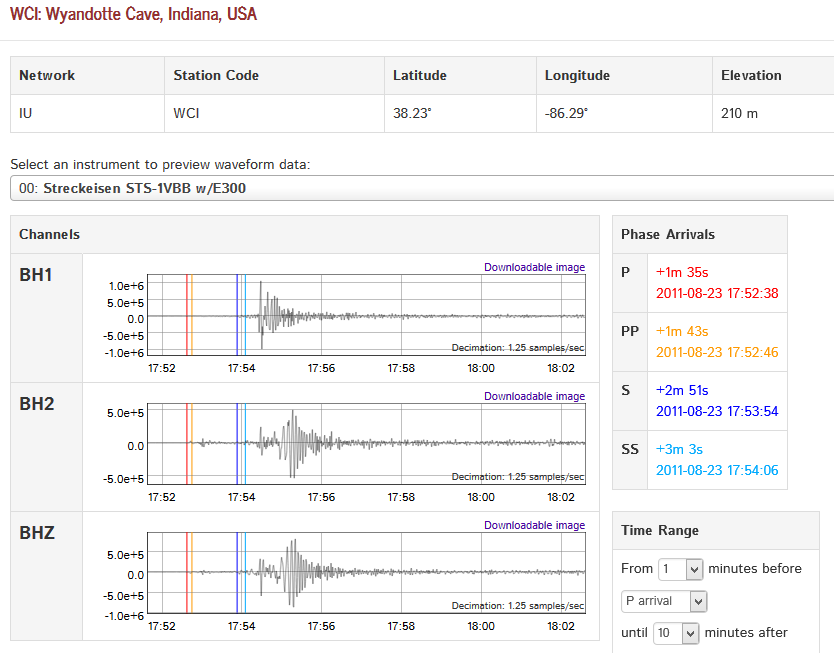Open BHZ Downloadable image link
Screen dimensions: 834x653
pyautogui.click(x=534, y=525)
